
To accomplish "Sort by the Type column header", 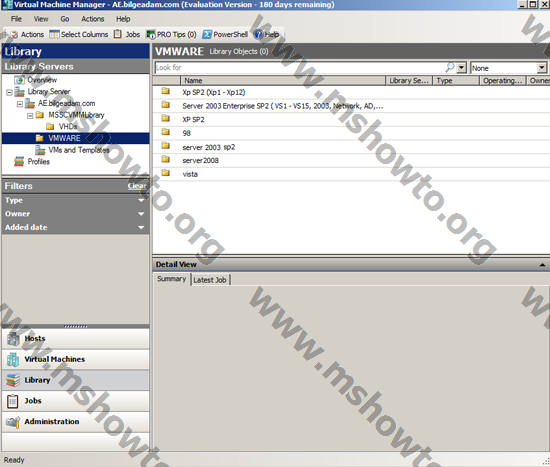I will [x=456, y=81].
